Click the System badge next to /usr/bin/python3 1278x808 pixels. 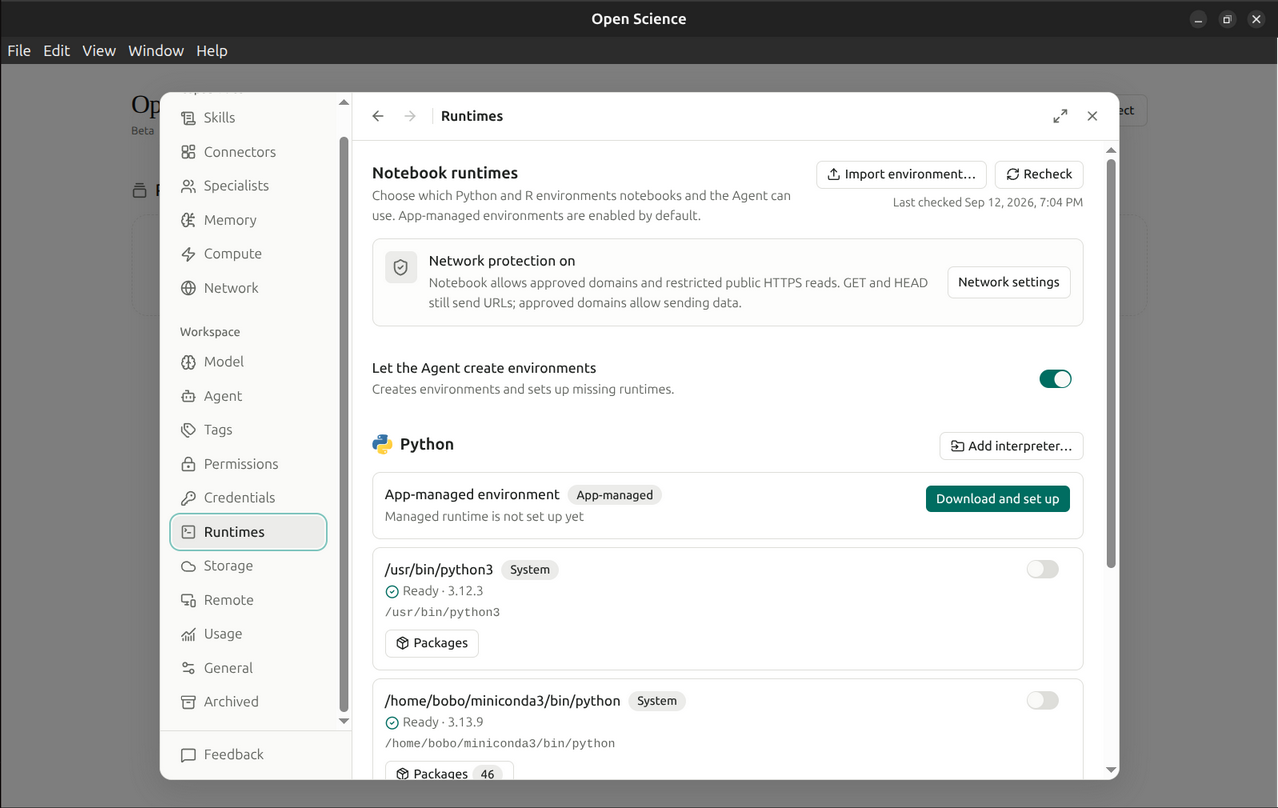coord(530,570)
